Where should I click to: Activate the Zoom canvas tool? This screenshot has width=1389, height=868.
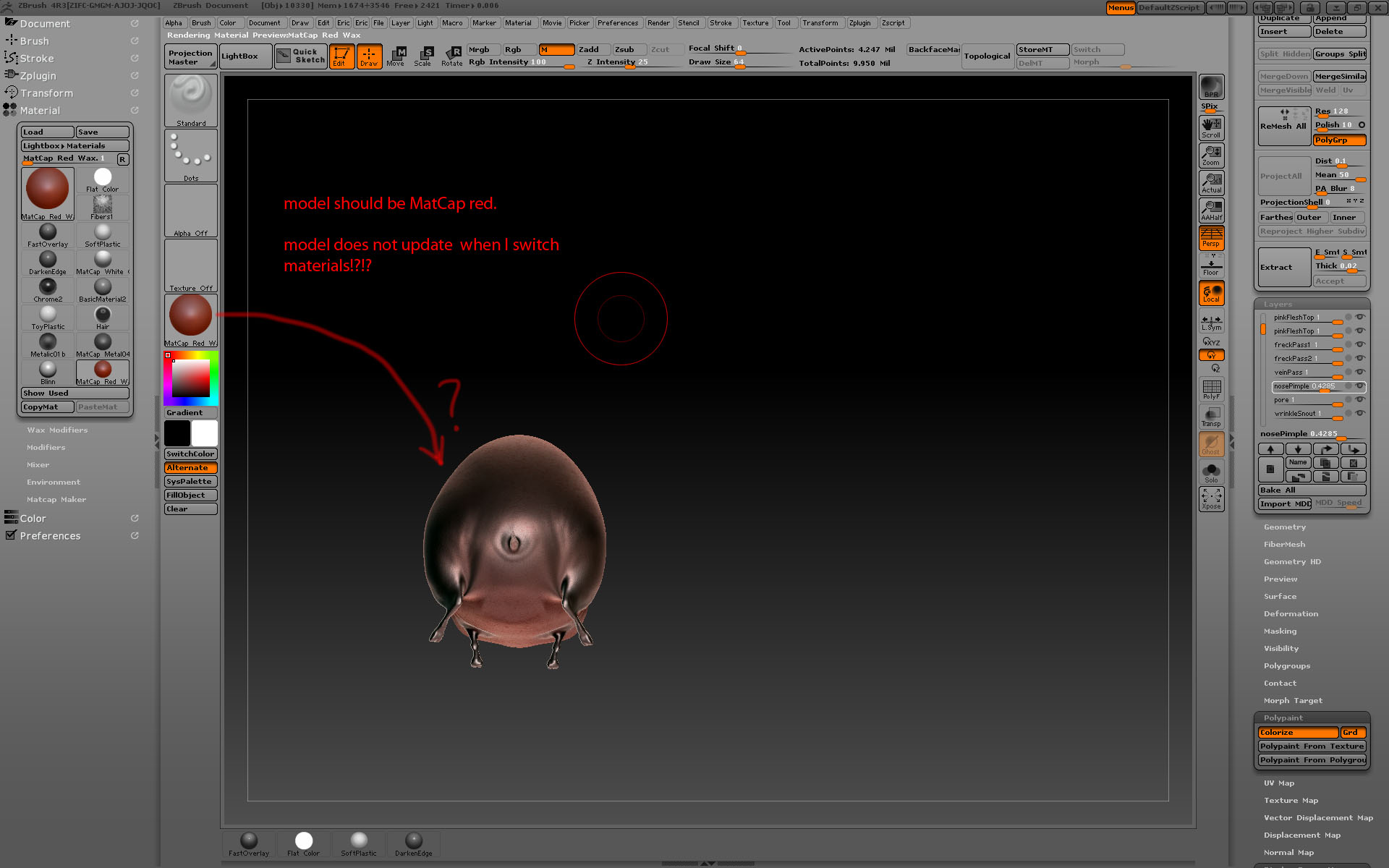pos(1212,156)
